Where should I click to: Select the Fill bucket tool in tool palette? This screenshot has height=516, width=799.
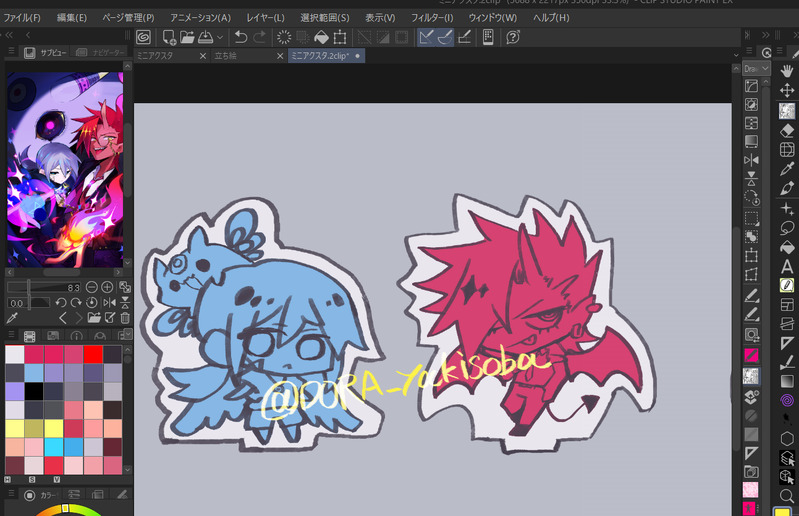point(787,248)
